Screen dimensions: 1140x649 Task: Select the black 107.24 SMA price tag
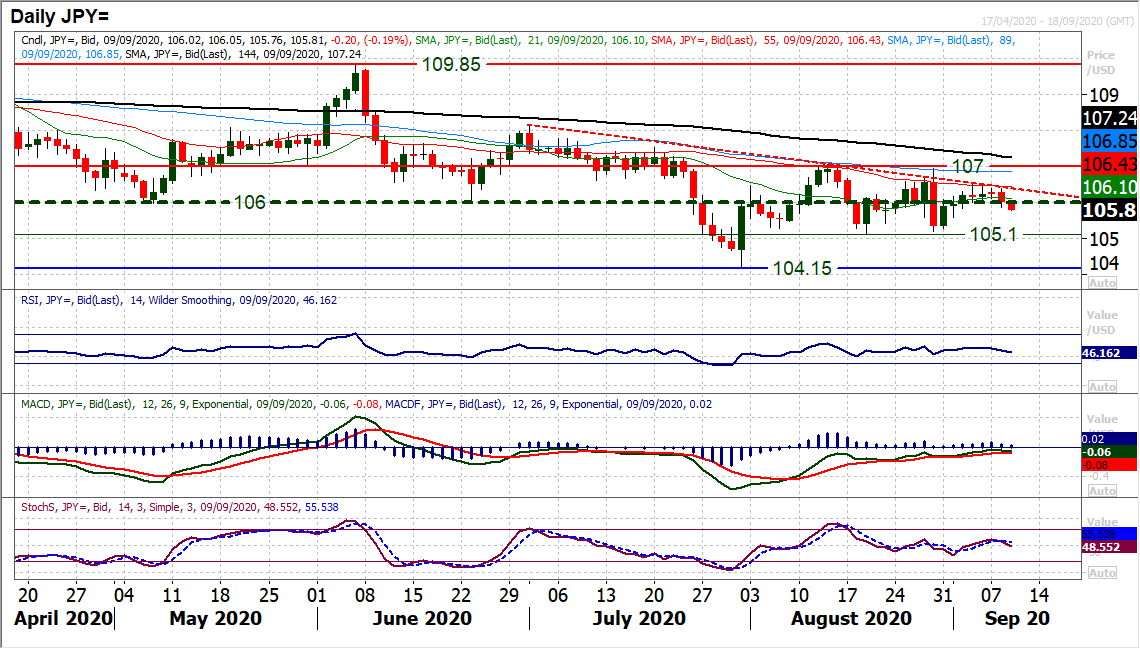click(x=1110, y=118)
